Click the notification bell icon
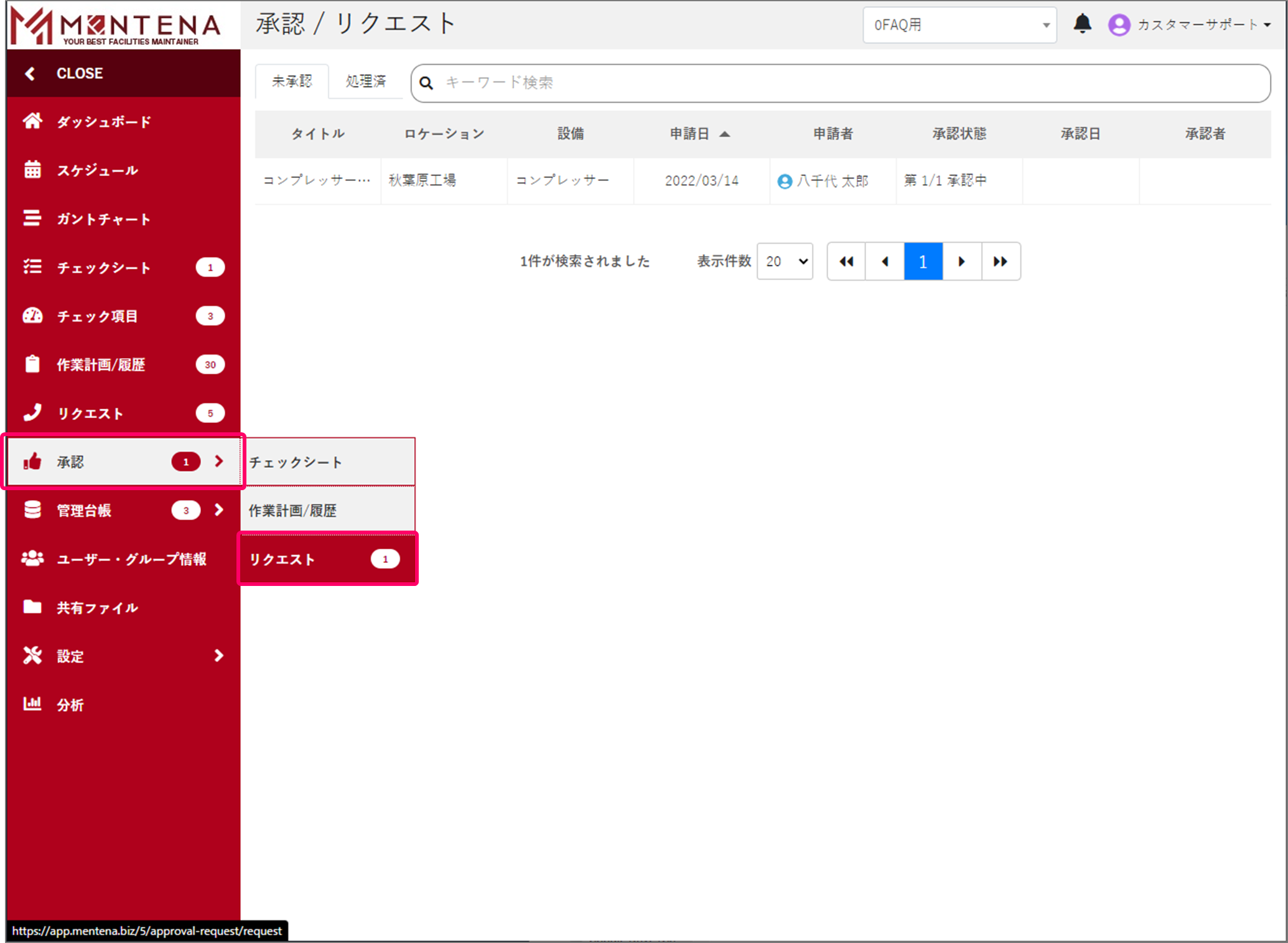Screen dimensions: 1288x943 pos(1082,24)
